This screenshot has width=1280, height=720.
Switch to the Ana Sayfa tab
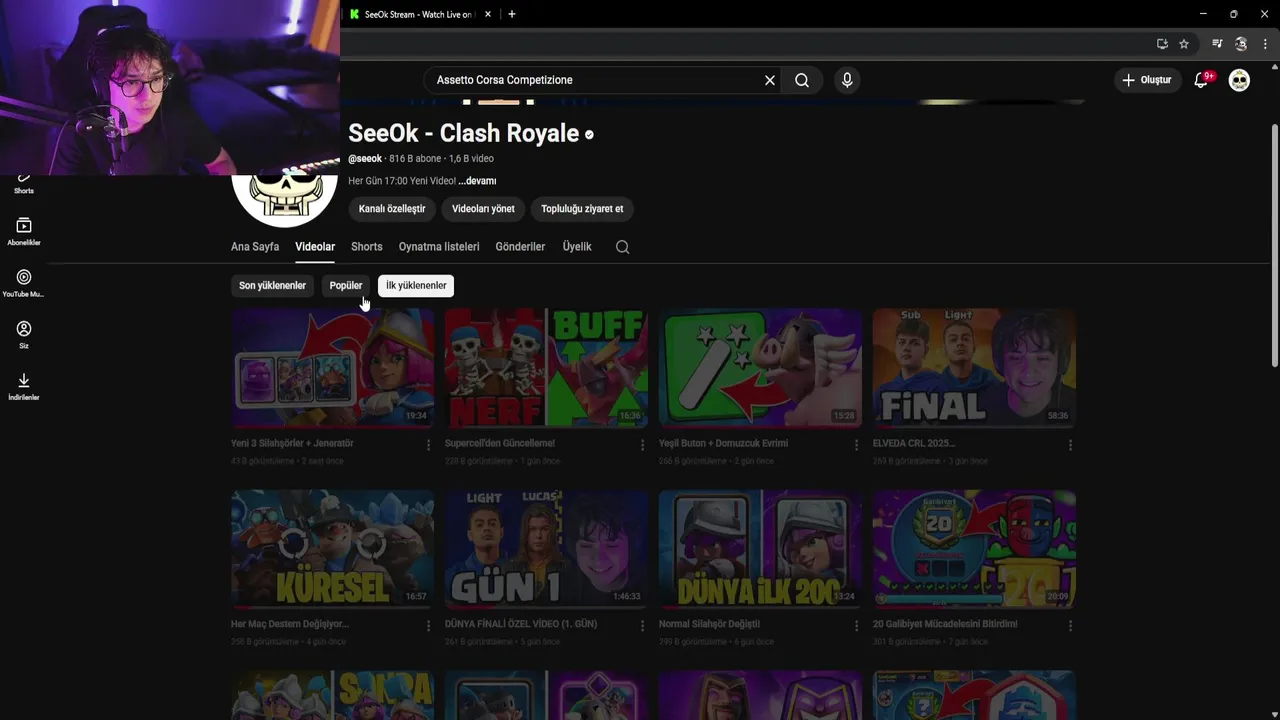point(255,247)
